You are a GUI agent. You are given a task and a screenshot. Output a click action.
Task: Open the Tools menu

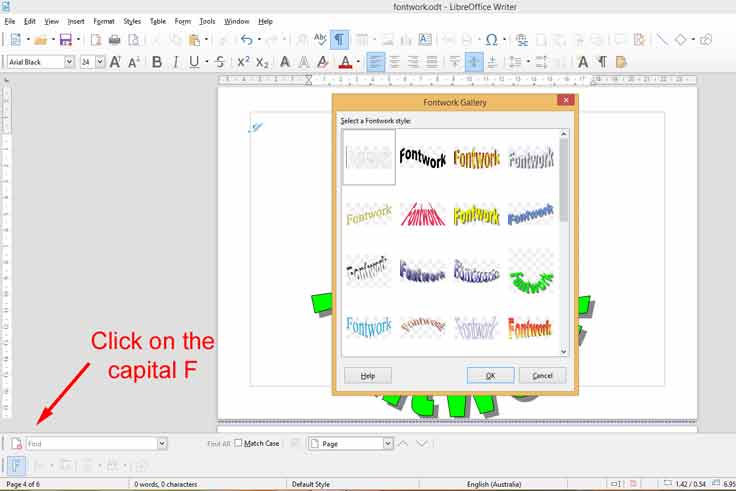pos(207,21)
